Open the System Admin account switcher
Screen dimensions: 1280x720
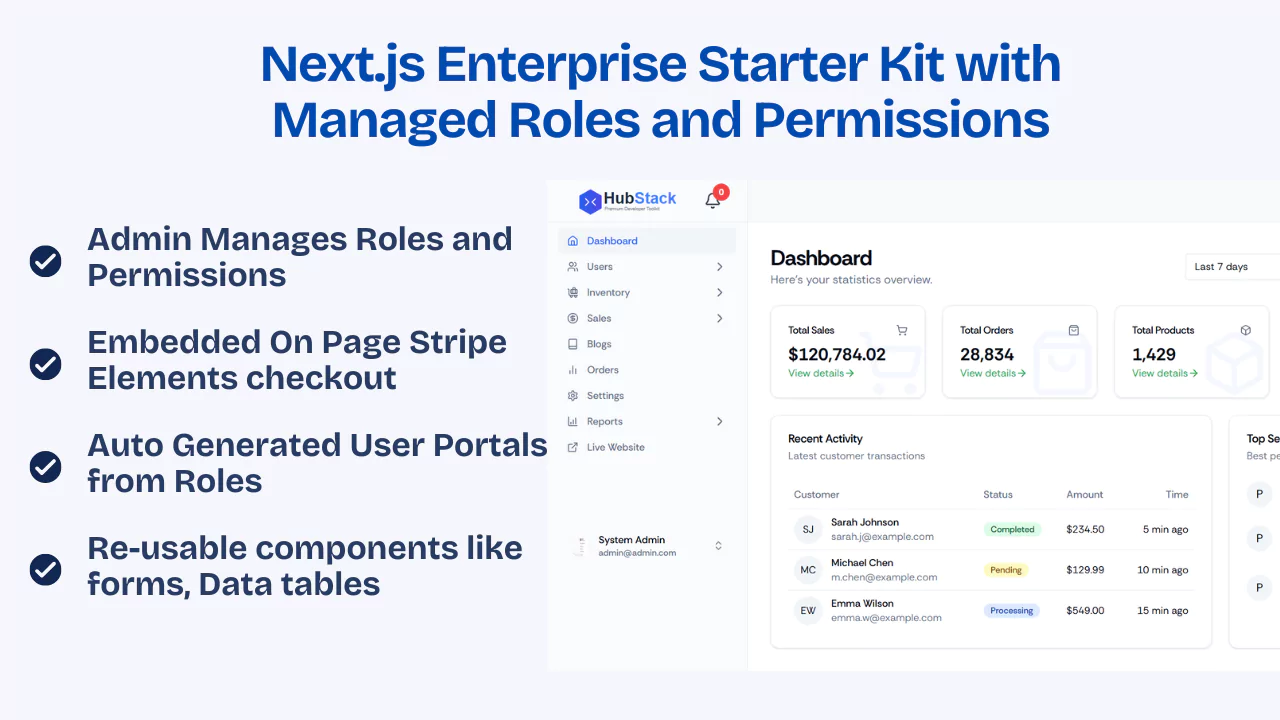pyautogui.click(x=718, y=545)
